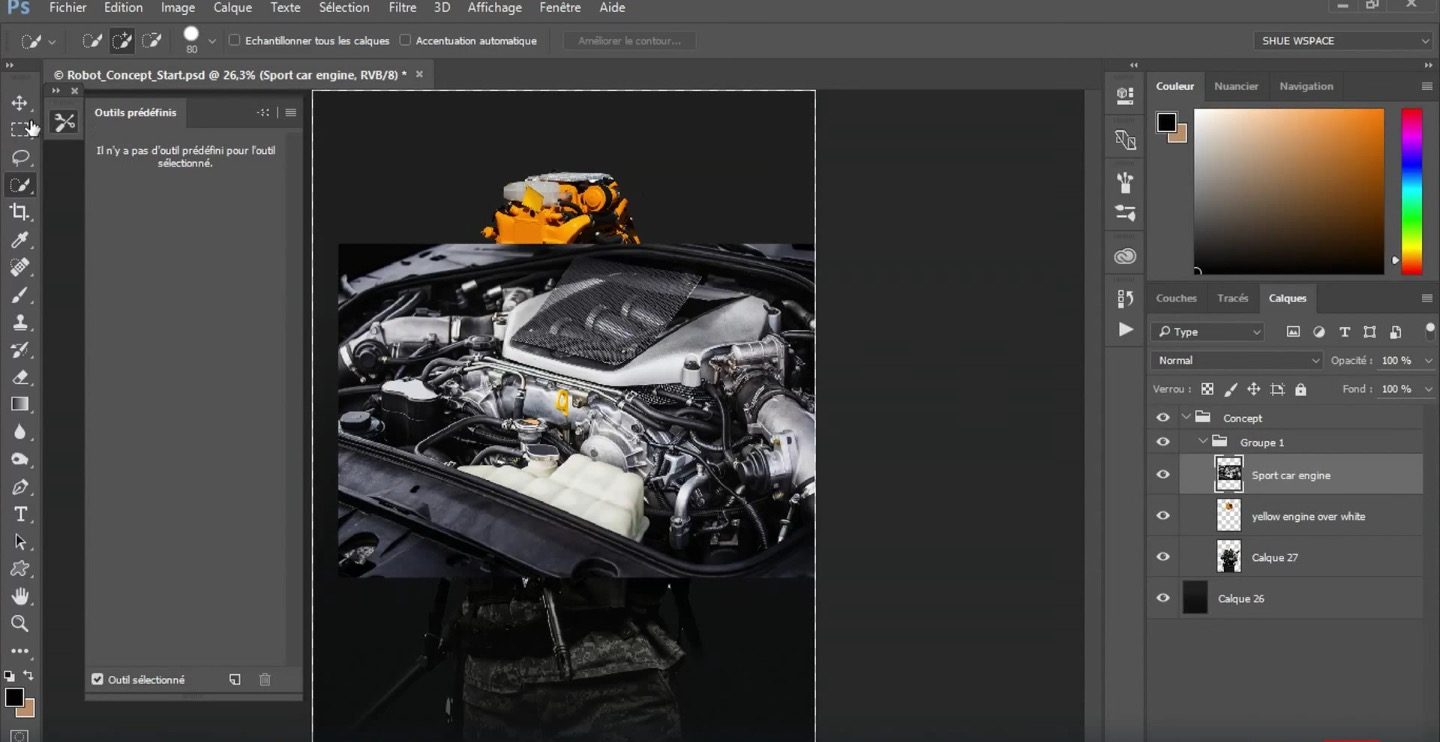Select the Path Selection tool
1440x742 pixels.
pyautogui.click(x=19, y=541)
